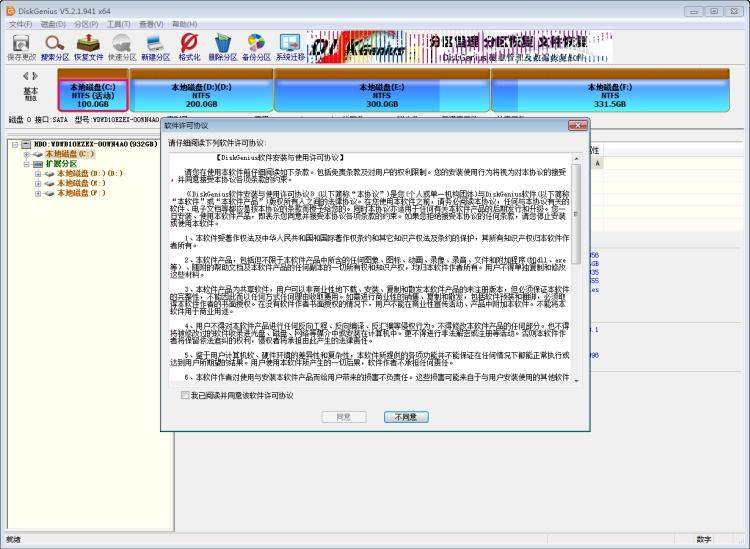
Task: Go to next disk with right arrow
Action: click(35, 76)
